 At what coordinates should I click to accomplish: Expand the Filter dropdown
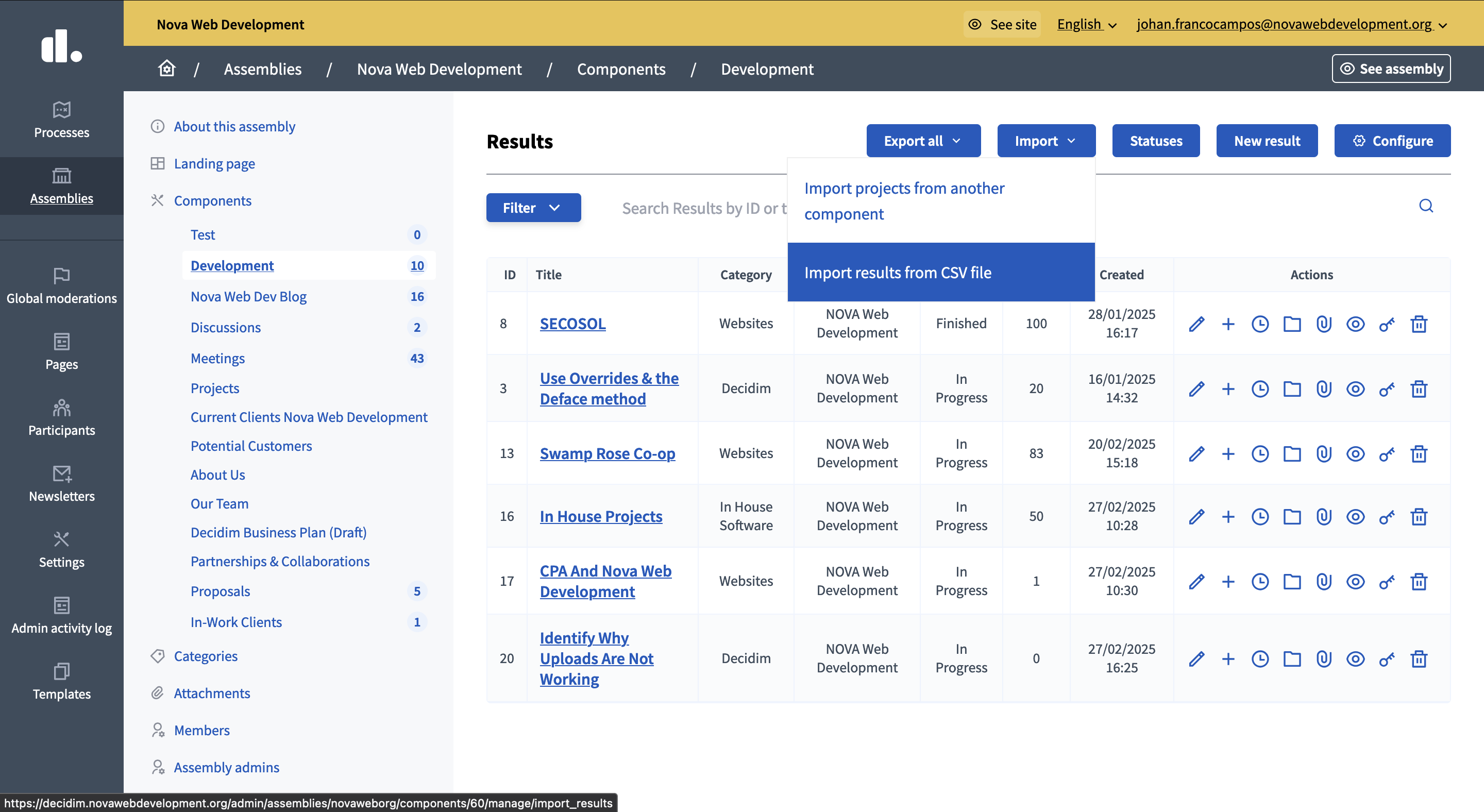click(533, 208)
